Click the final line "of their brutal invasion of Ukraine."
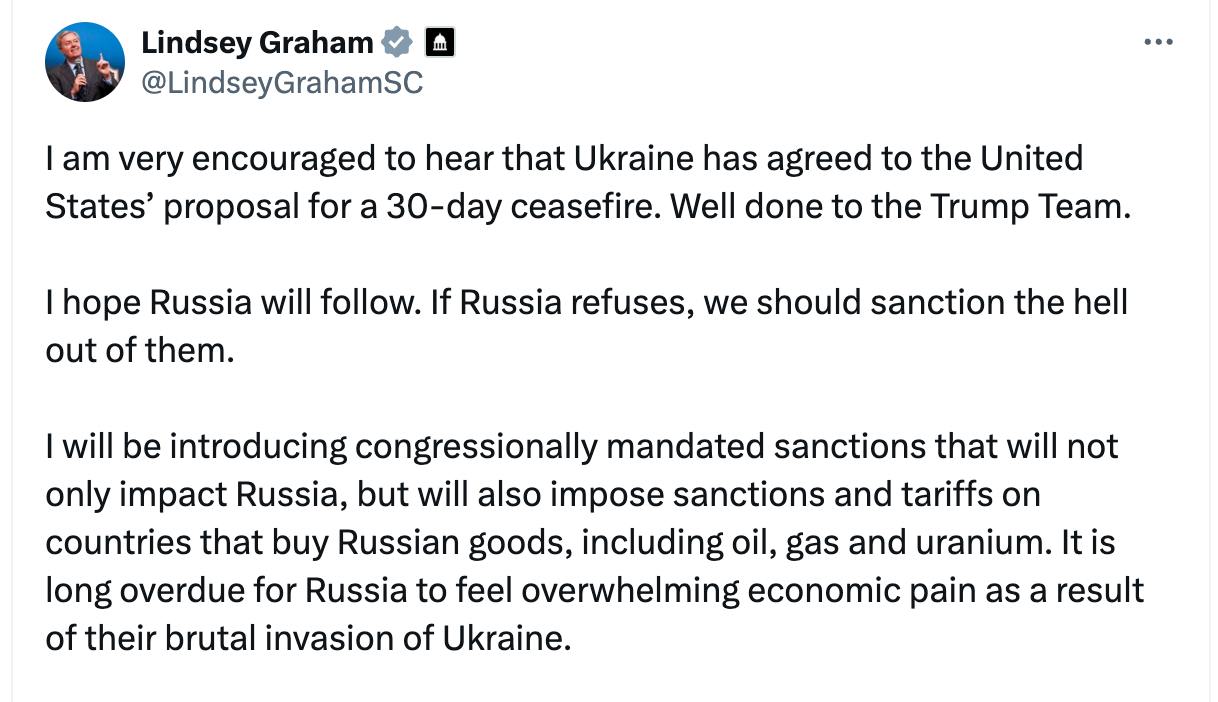1218x702 pixels. coord(308,638)
